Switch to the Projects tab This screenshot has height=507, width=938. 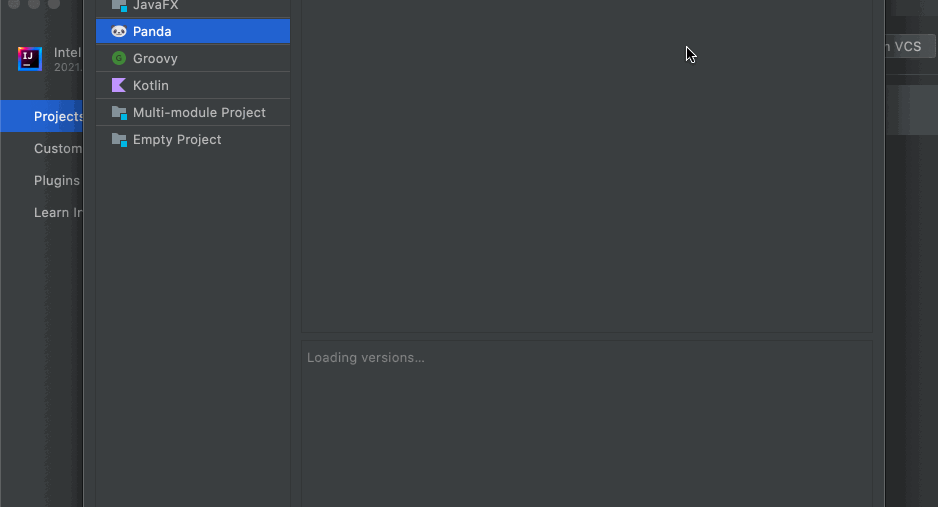(58, 117)
